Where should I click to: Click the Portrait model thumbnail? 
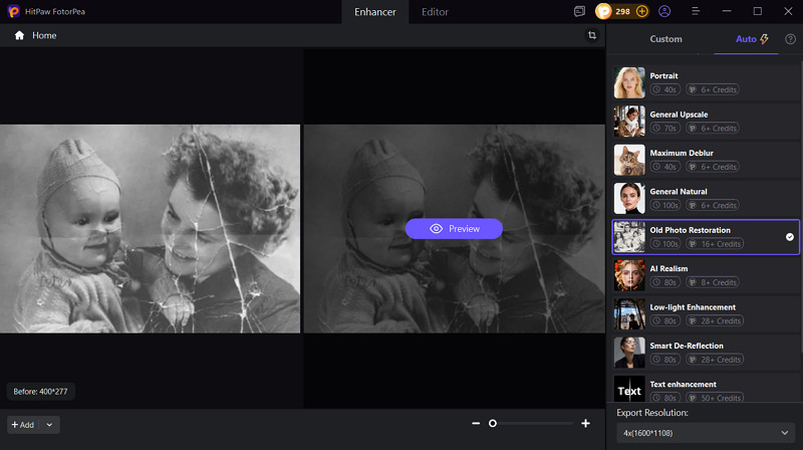pos(629,82)
